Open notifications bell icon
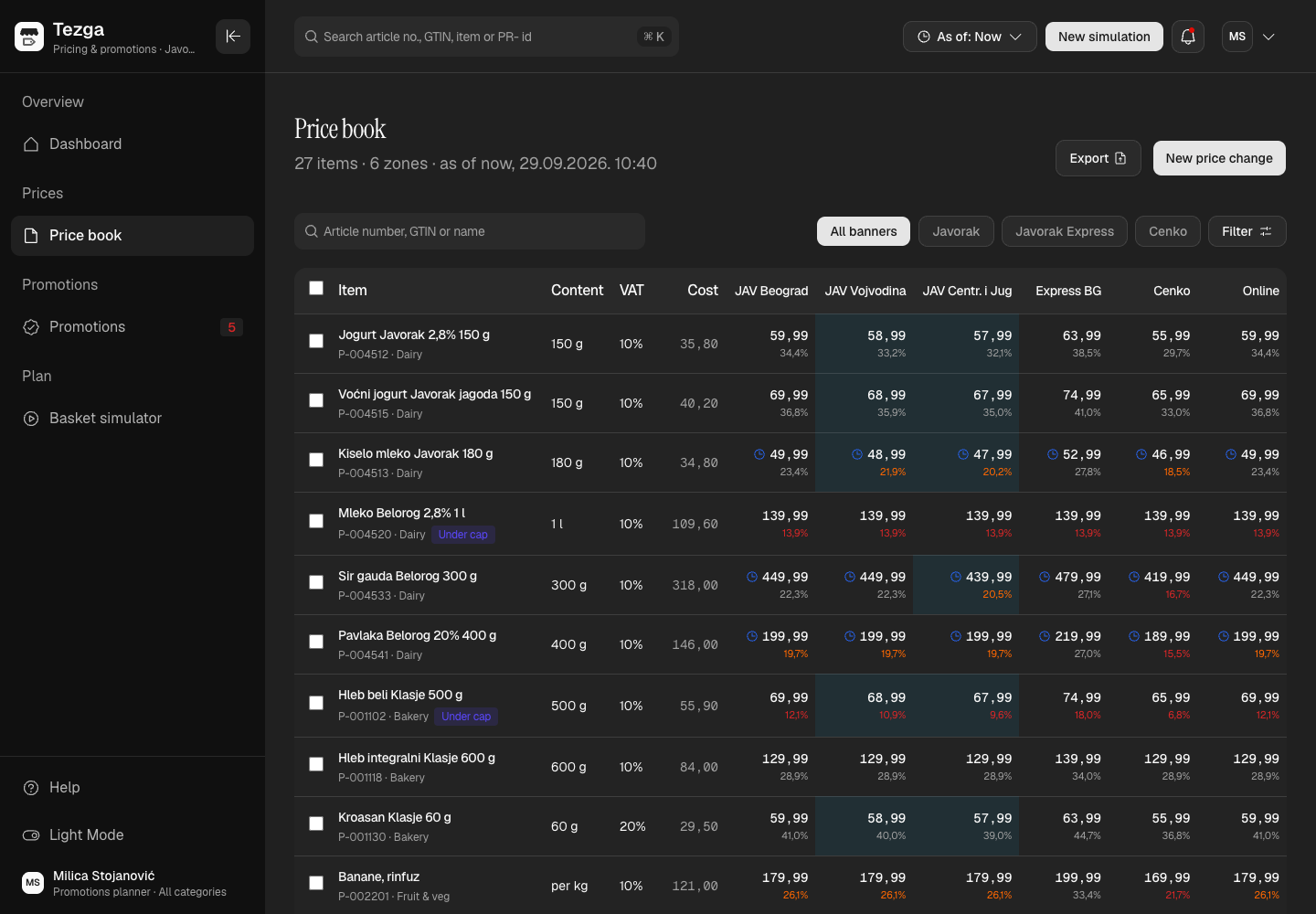 1188,37
